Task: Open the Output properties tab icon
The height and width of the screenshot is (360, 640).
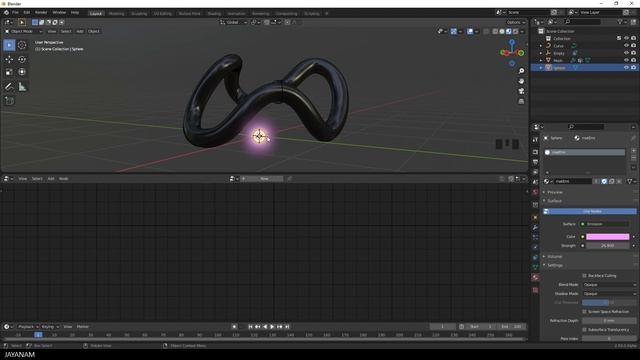Action: point(536,162)
